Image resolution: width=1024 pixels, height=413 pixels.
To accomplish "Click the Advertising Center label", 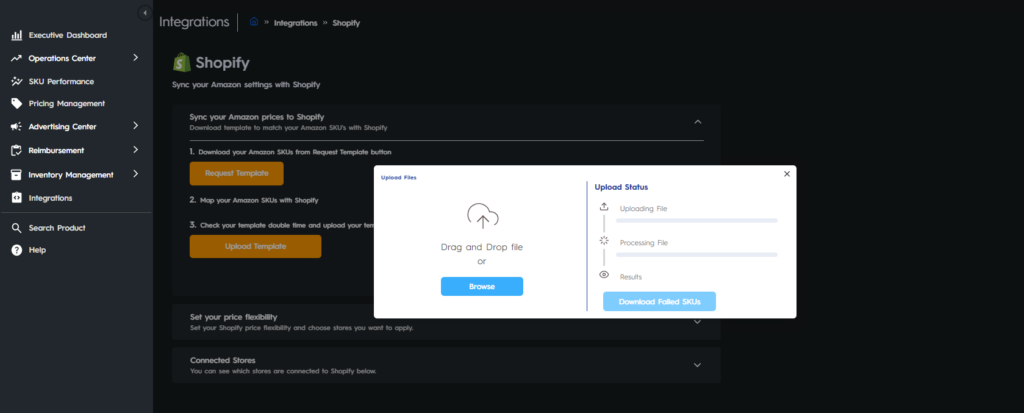I will pyautogui.click(x=63, y=127).
